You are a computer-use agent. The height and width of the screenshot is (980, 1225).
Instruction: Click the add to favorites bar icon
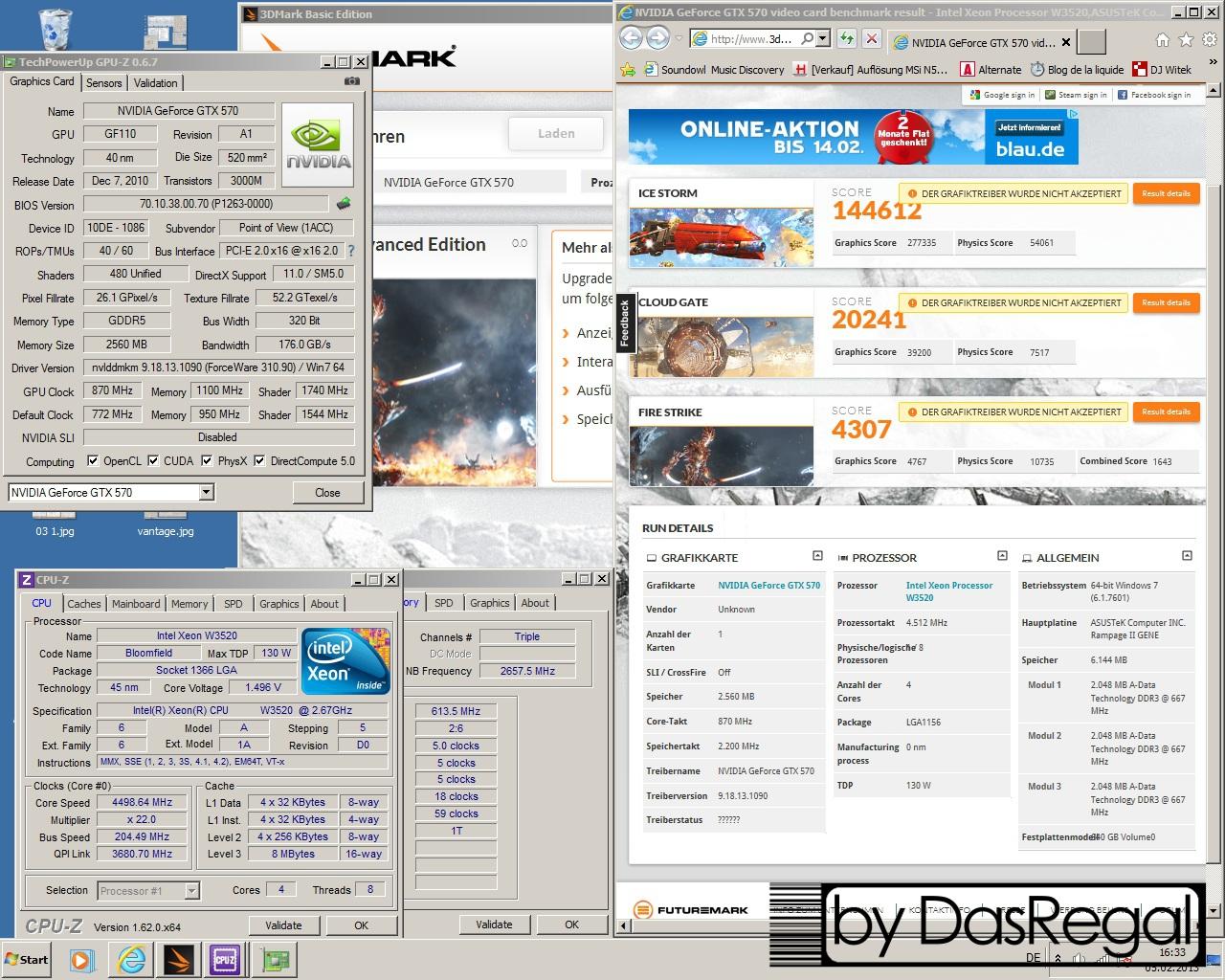pos(628,69)
